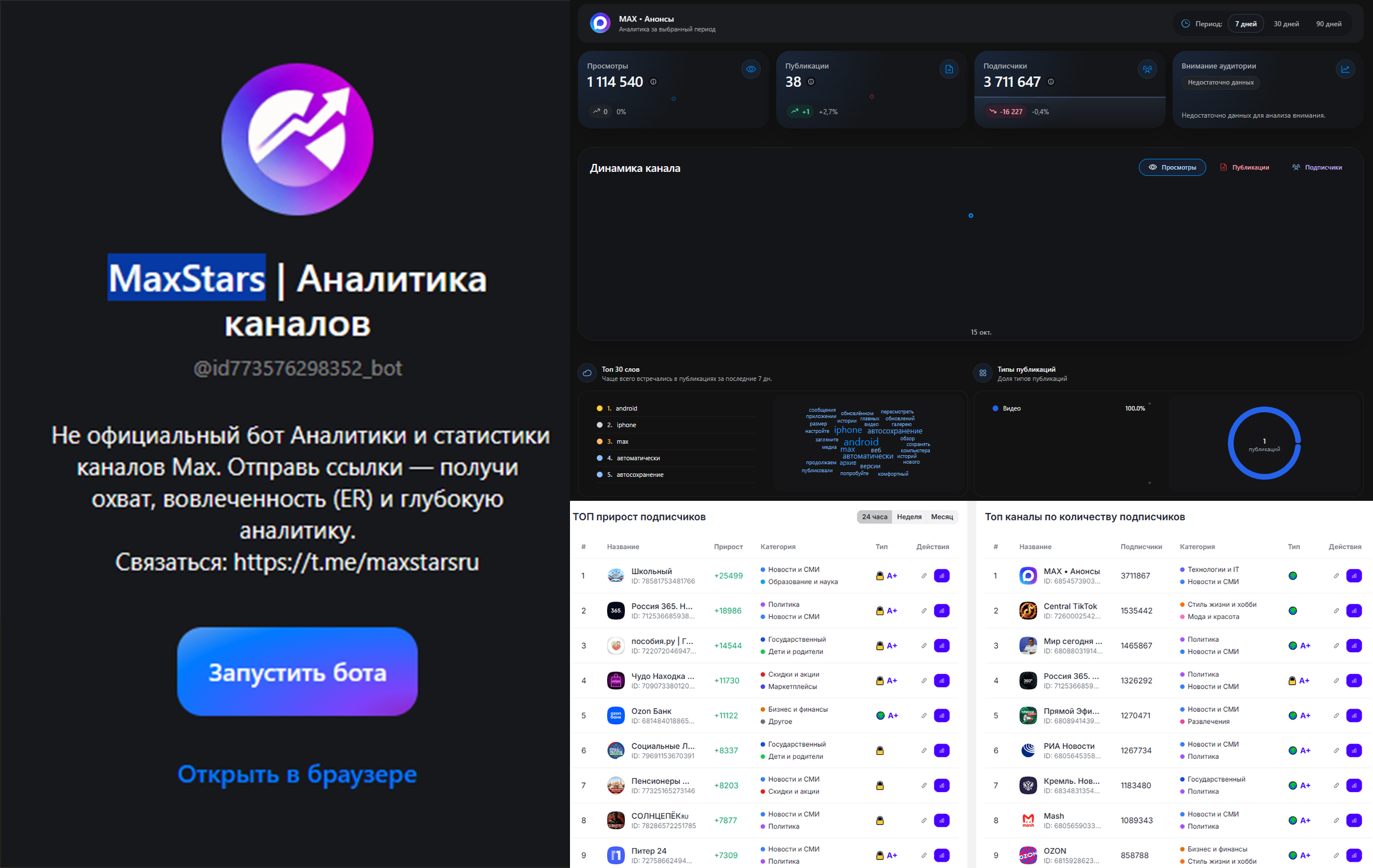This screenshot has height=868, width=1373.
Task: Open analytics icon for Школьный row
Action: (942, 576)
